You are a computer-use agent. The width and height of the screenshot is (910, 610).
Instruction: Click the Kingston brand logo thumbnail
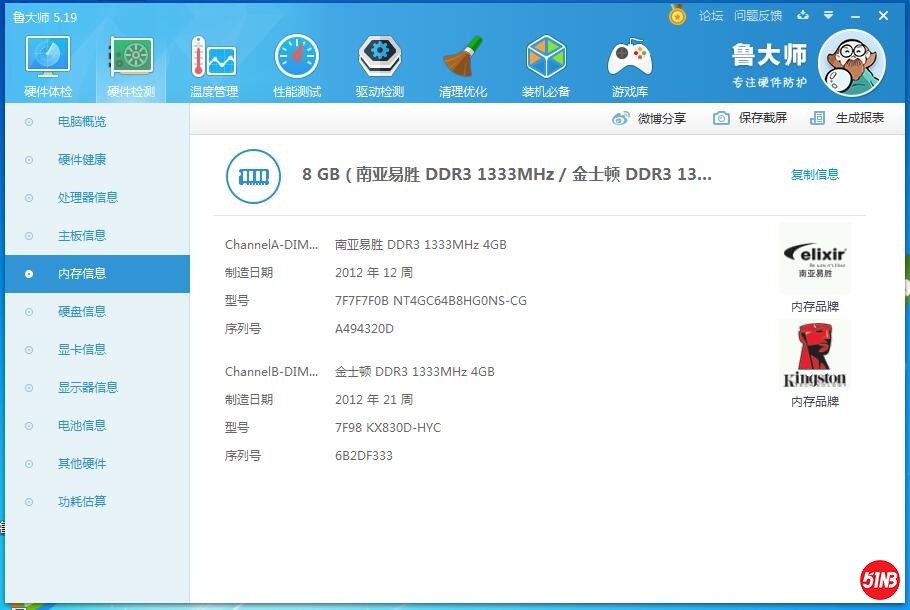pos(814,355)
